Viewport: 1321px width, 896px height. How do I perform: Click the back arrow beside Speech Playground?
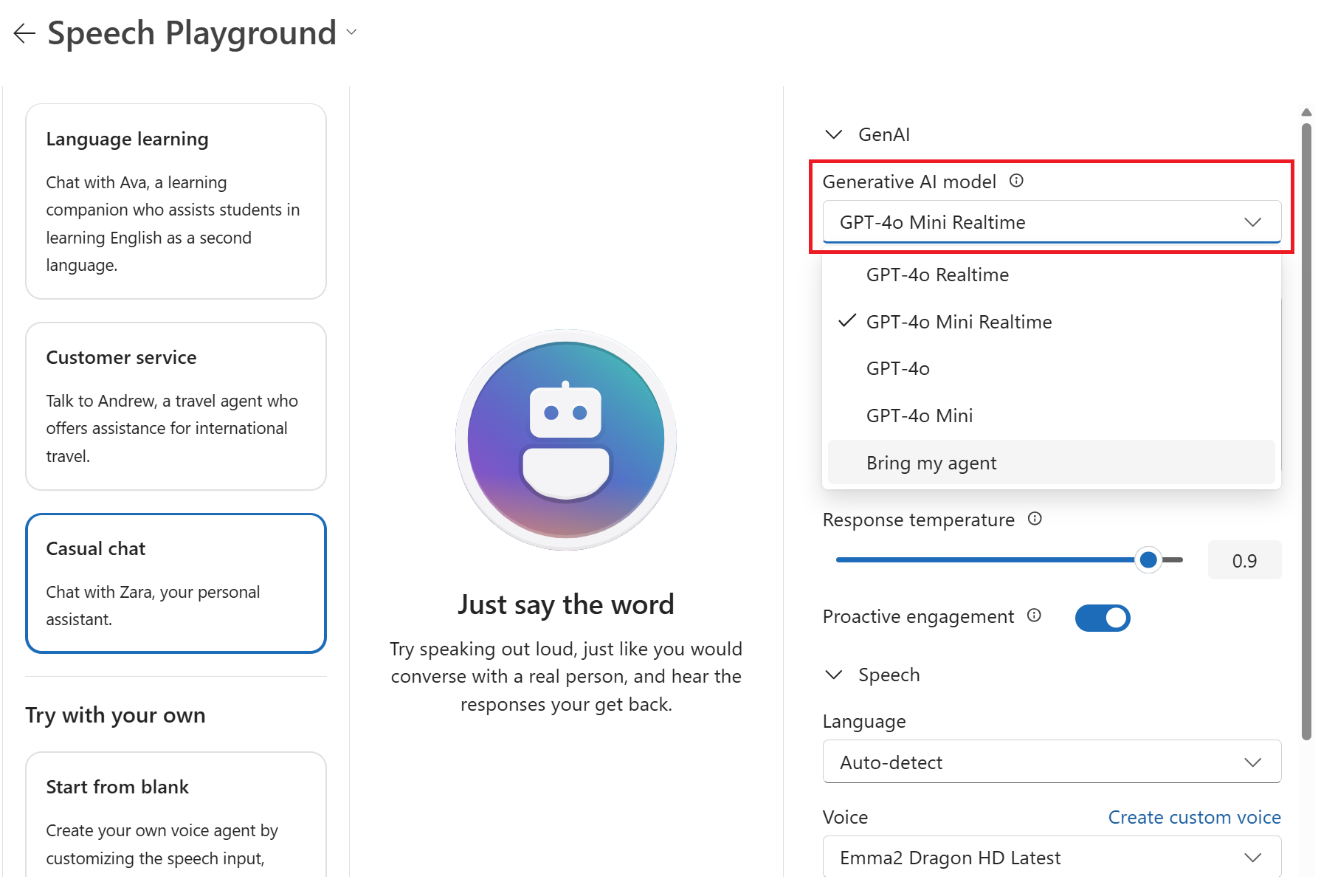[24, 32]
